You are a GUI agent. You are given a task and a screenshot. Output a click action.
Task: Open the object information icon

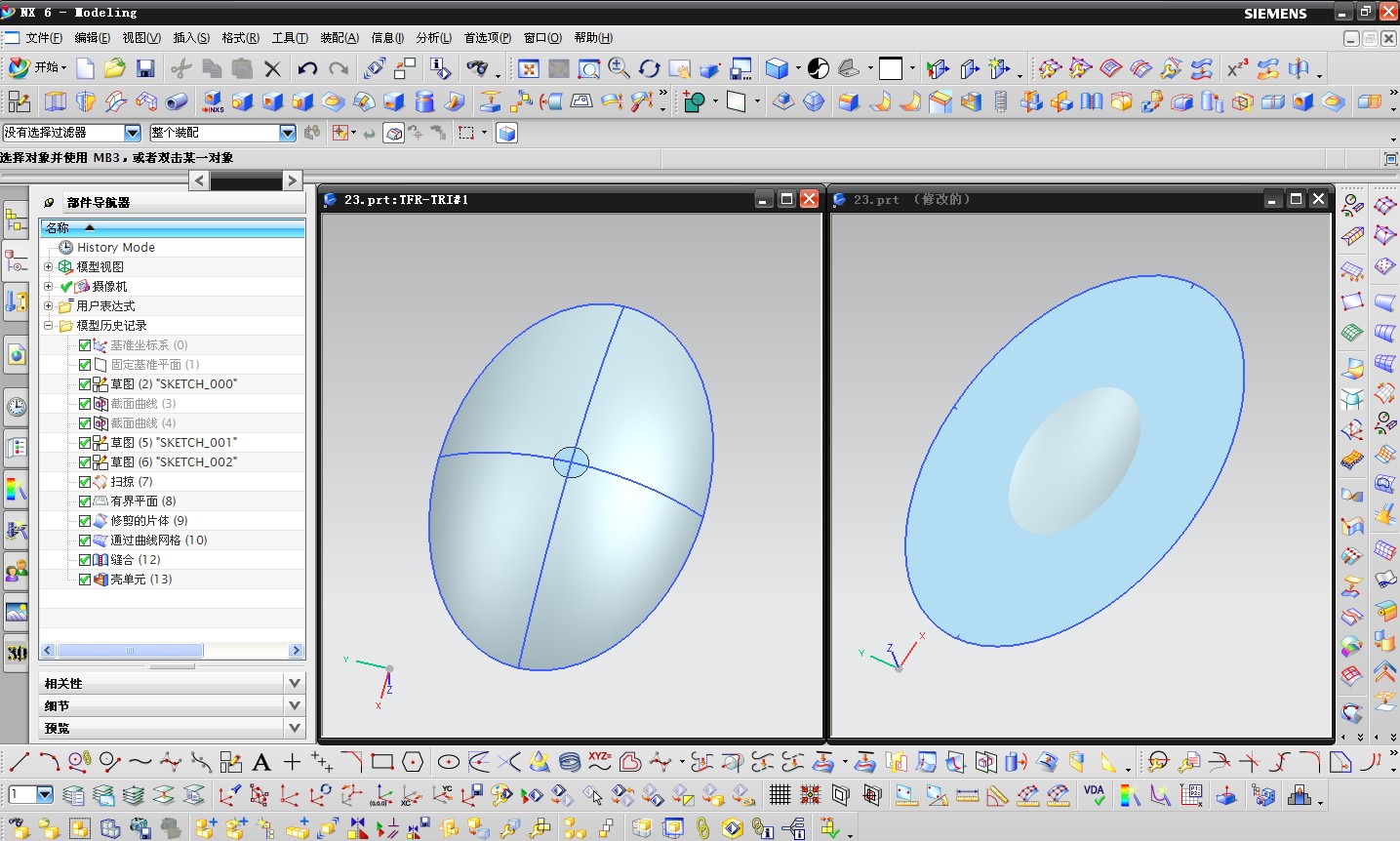(440, 68)
